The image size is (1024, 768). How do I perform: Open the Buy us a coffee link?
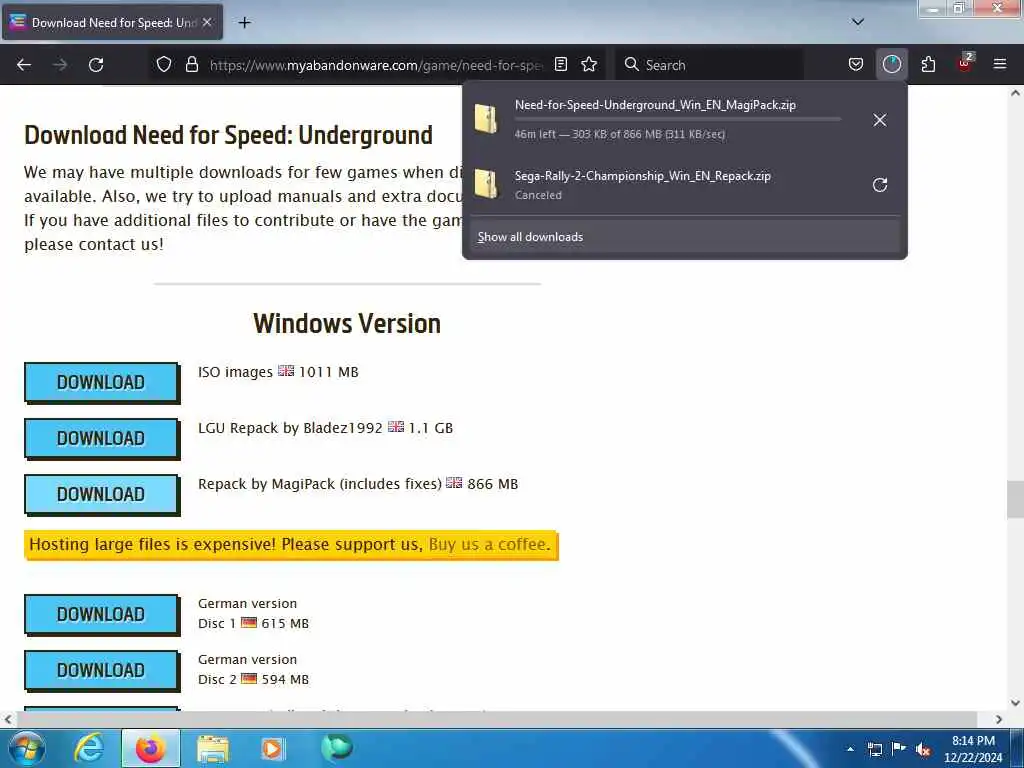[489, 544]
